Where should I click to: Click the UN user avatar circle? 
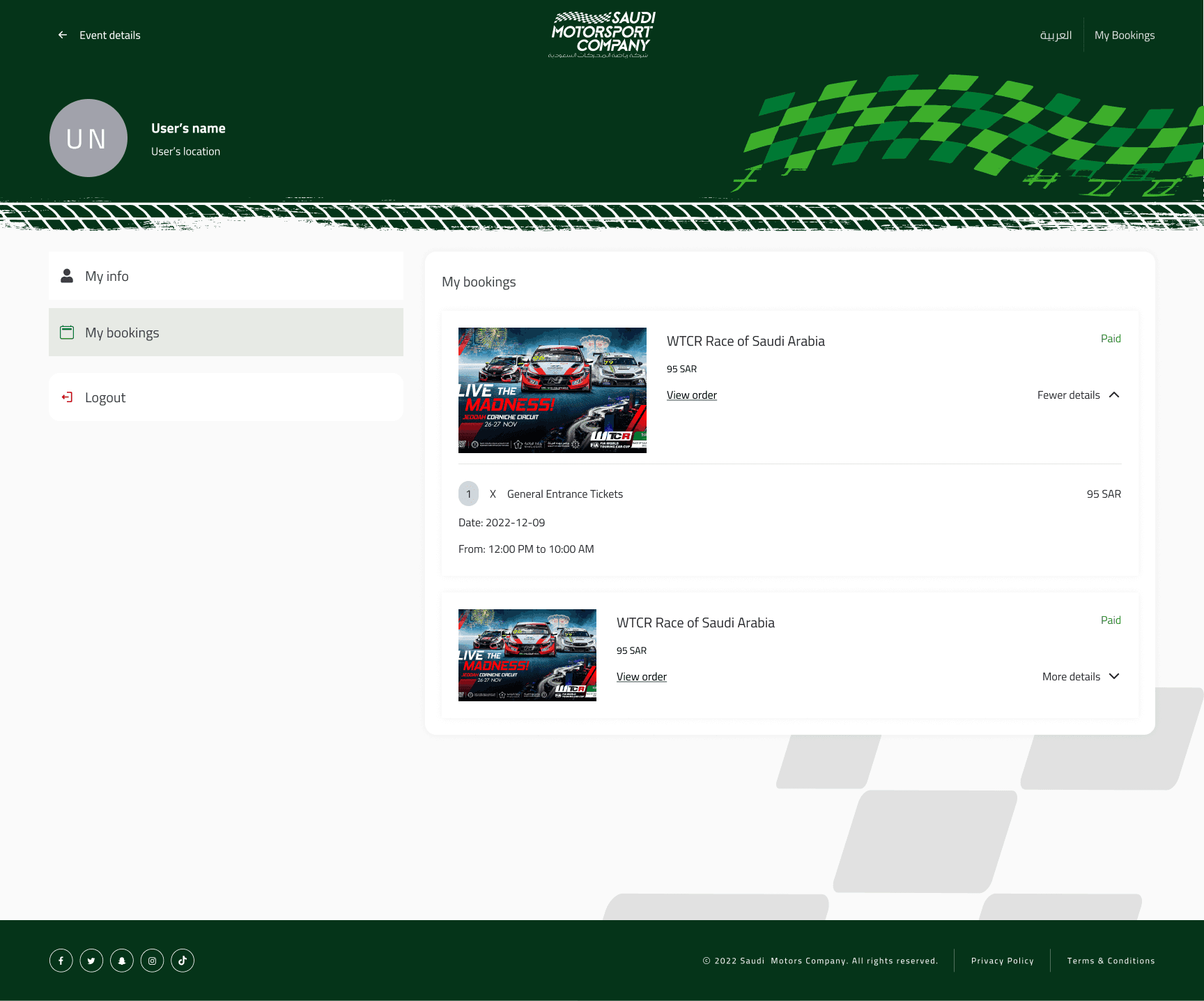click(88, 138)
